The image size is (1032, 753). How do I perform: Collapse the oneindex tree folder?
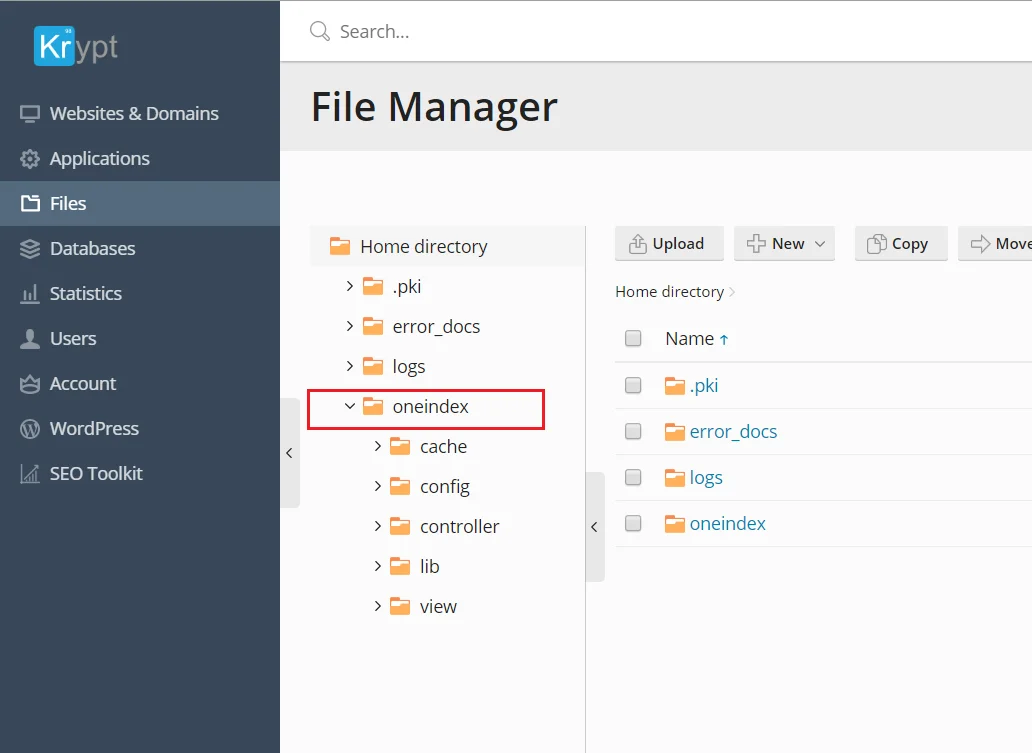pos(350,406)
